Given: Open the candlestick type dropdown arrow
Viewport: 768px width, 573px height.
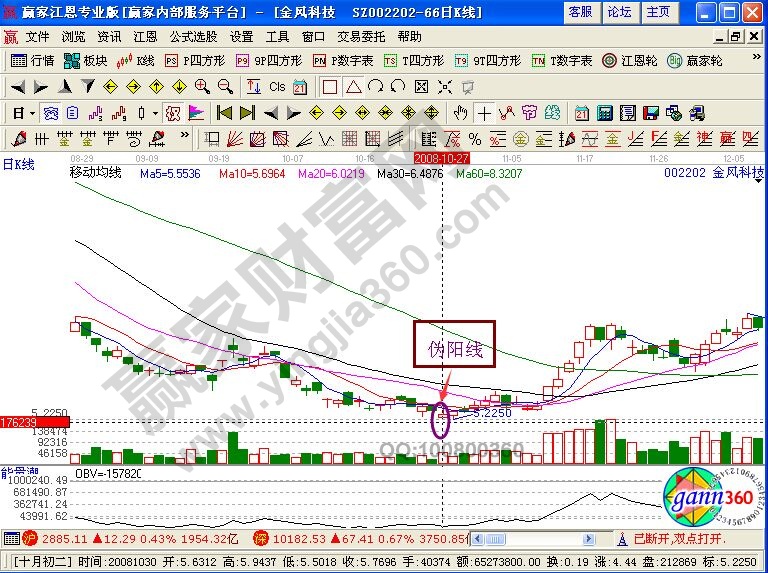Looking at the screenshot, I should click(x=154, y=112).
